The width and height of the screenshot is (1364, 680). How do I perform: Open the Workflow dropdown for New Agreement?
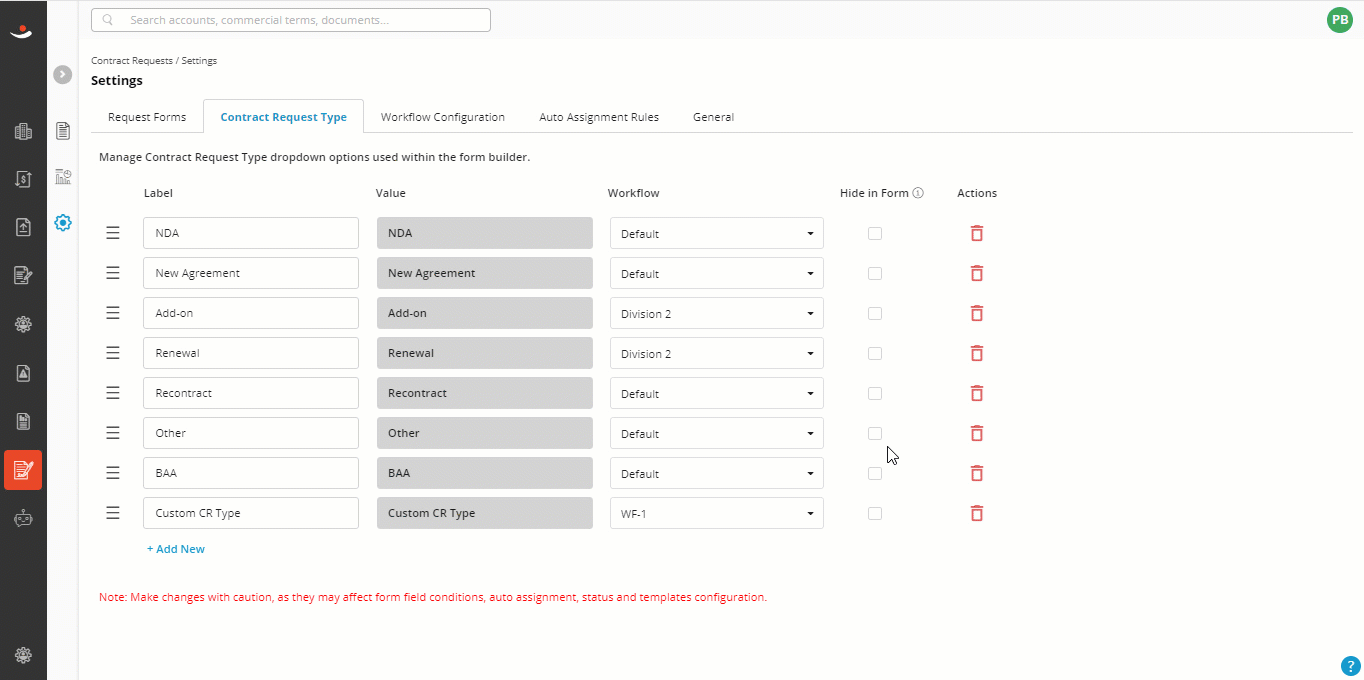pos(717,273)
